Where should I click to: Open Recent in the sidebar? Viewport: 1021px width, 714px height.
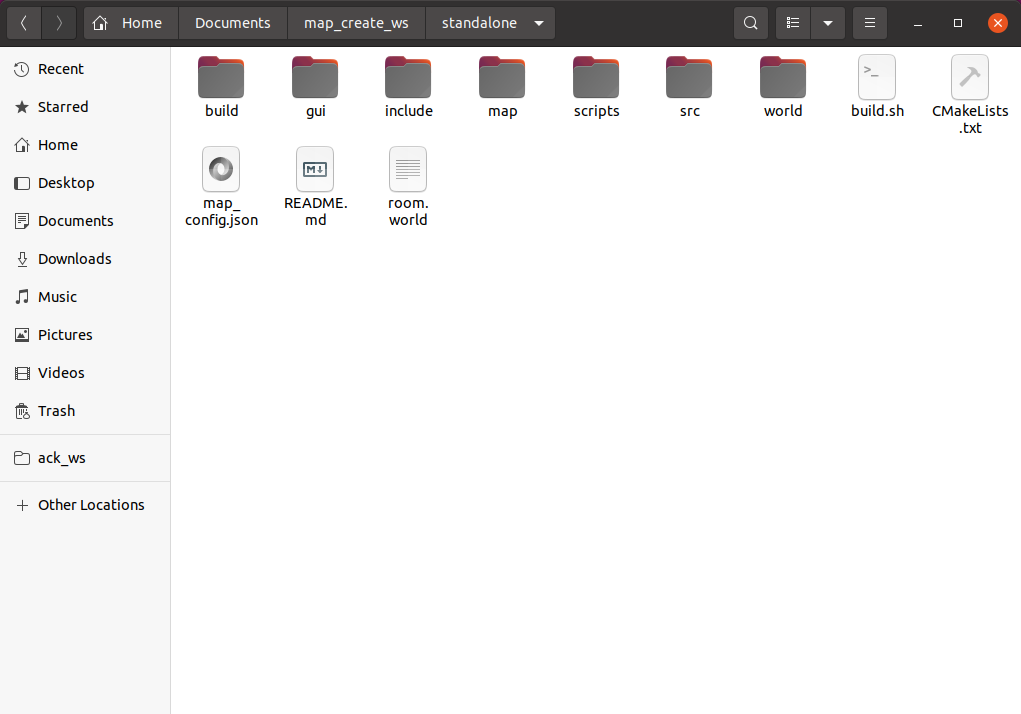[x=85, y=69]
